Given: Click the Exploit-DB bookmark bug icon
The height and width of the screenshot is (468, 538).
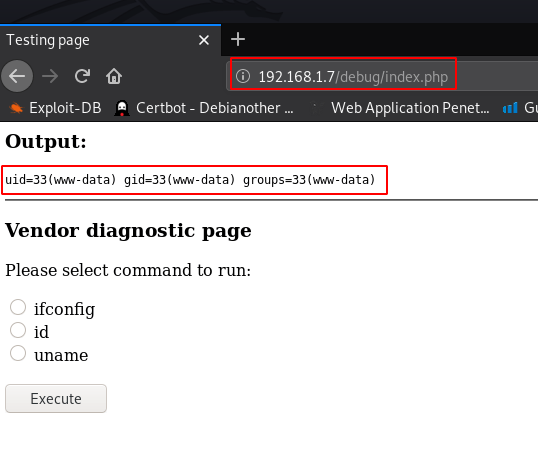Looking at the screenshot, I should click(16, 108).
